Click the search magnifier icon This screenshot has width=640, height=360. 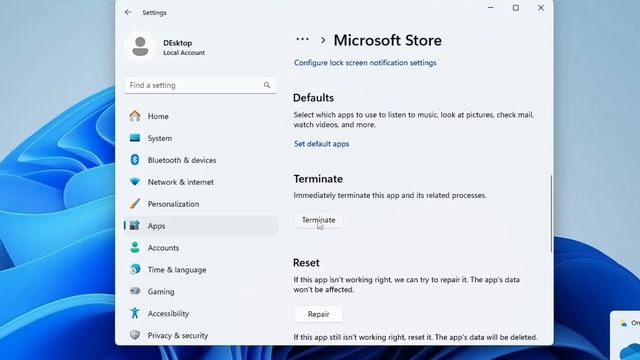[267, 85]
